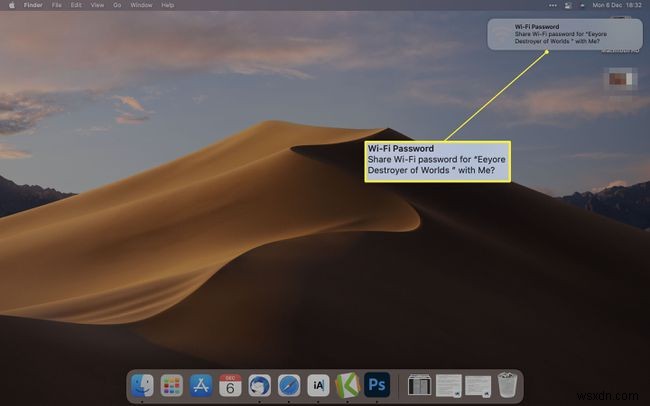Image resolution: width=650 pixels, height=406 pixels.
Task: Click the user account menu bar icon
Action: [x=568, y=5]
